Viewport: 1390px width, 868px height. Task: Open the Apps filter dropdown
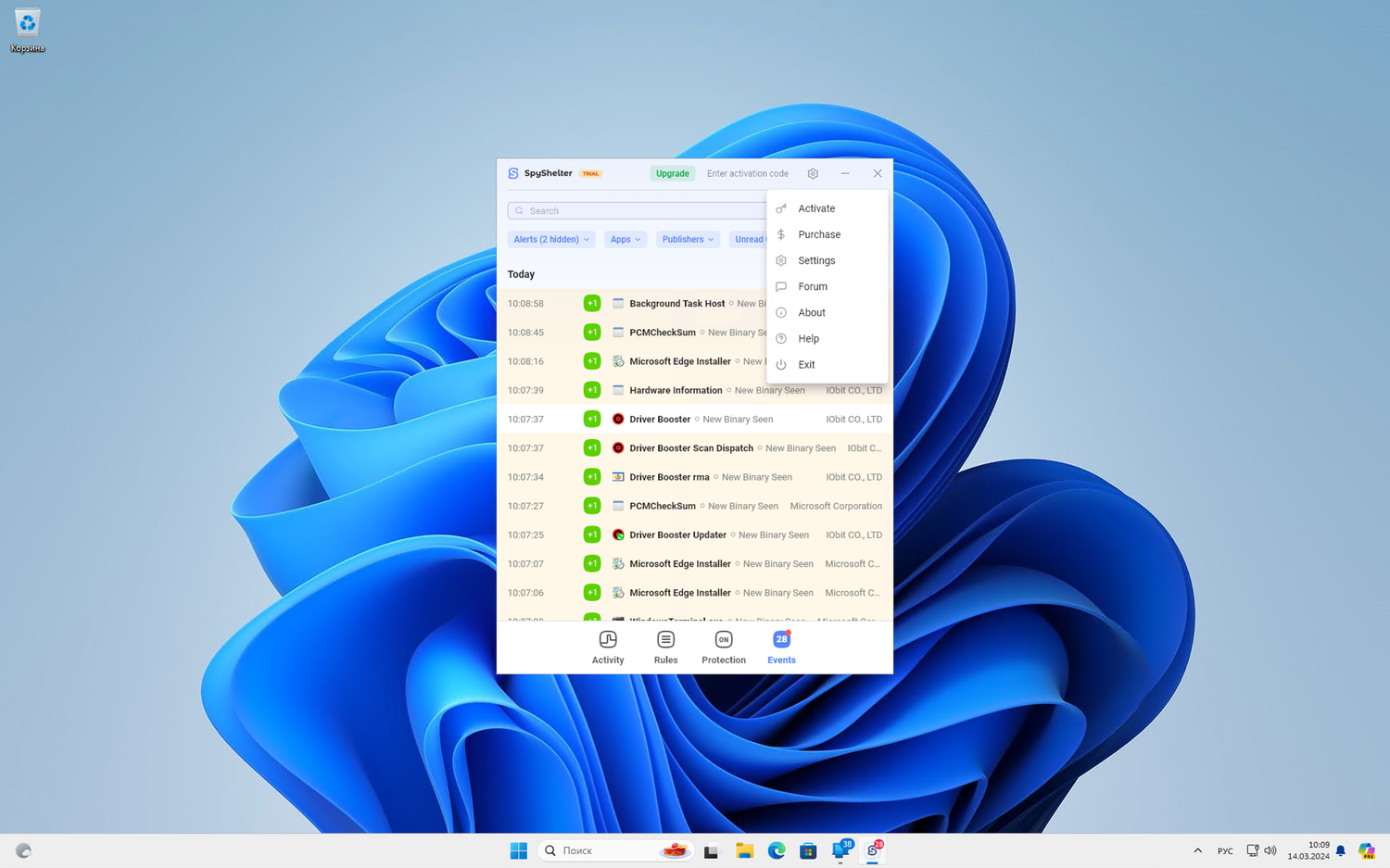pyautogui.click(x=625, y=239)
